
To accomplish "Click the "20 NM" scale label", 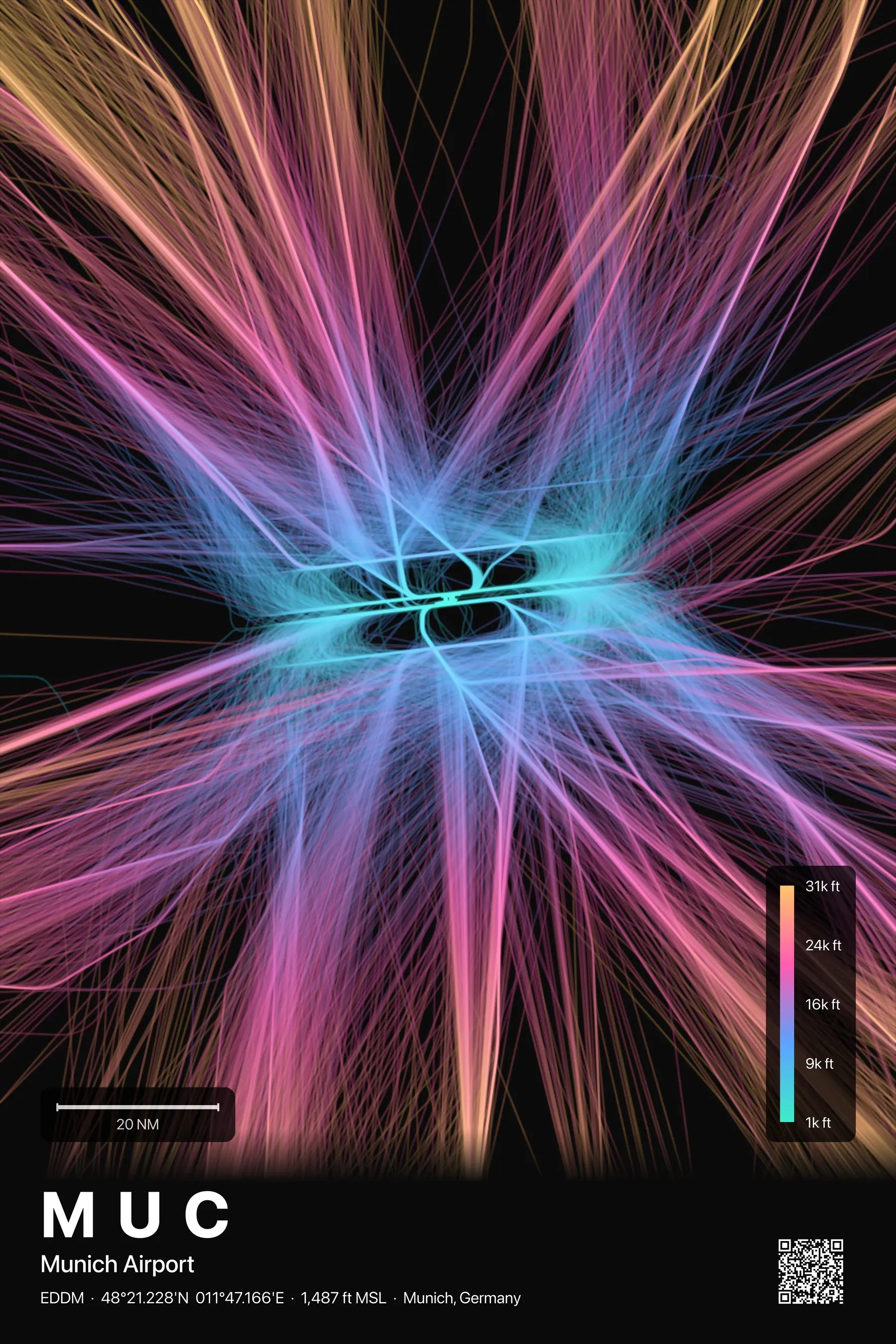I will click(138, 1124).
